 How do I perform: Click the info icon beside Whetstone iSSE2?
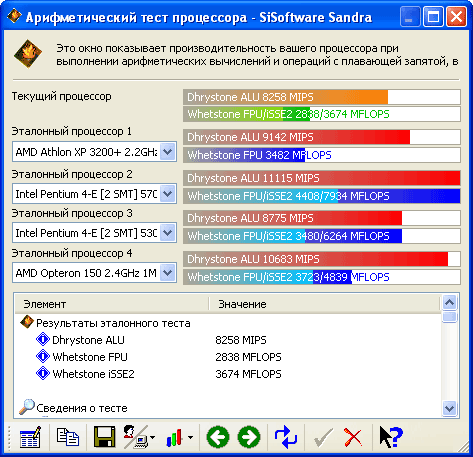(x=43, y=373)
